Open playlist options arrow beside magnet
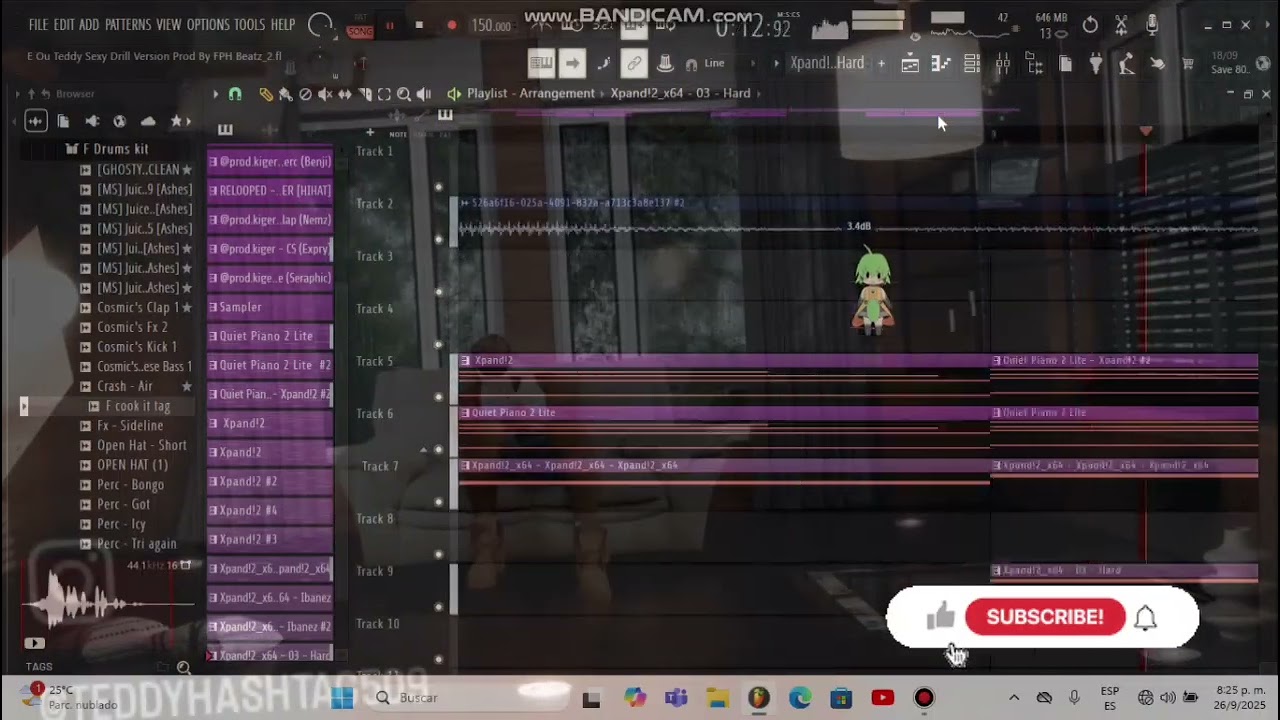 pyautogui.click(x=215, y=94)
